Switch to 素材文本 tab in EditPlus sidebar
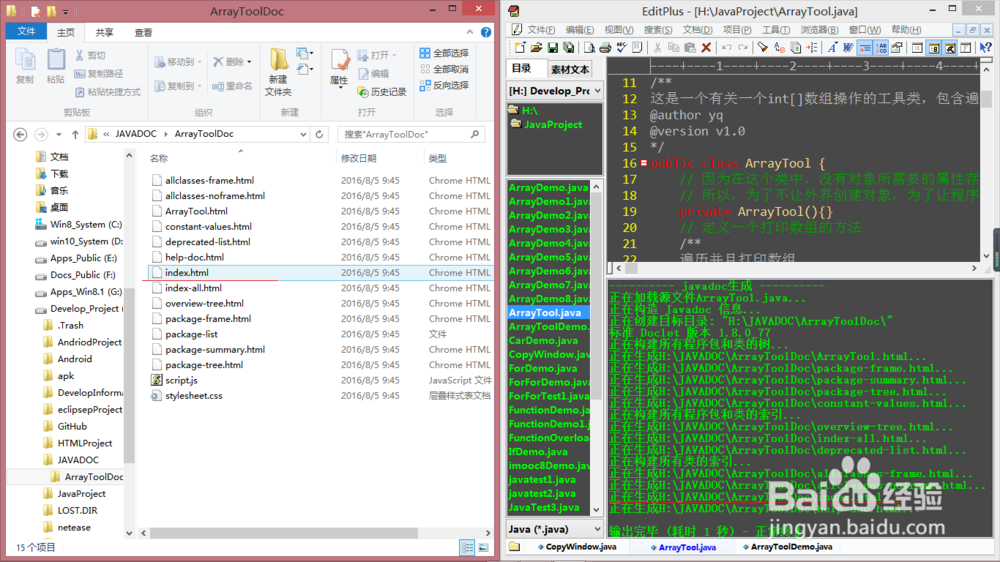The width and height of the screenshot is (1000, 562). [x=570, y=70]
